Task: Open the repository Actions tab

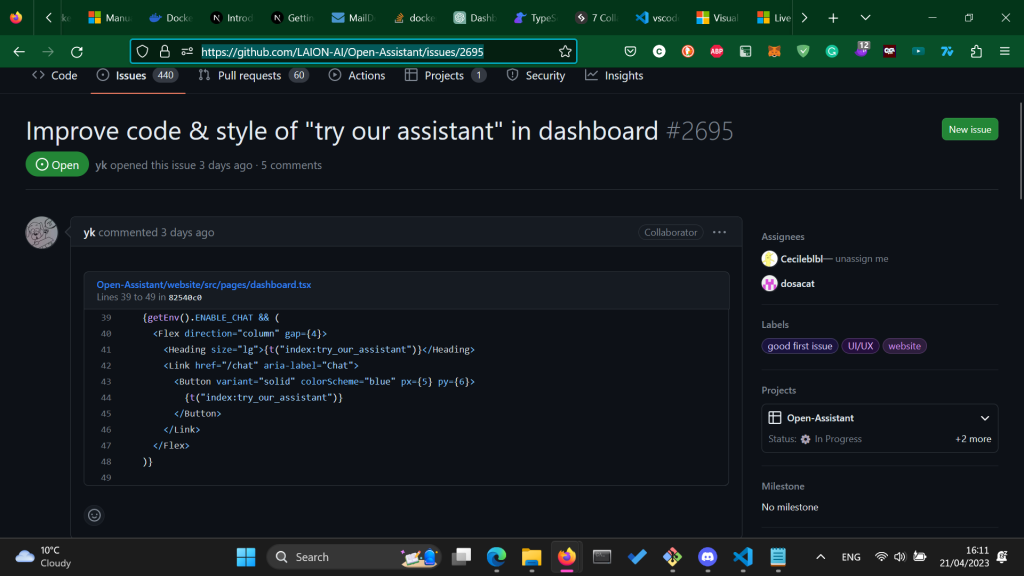Action: (x=357, y=76)
